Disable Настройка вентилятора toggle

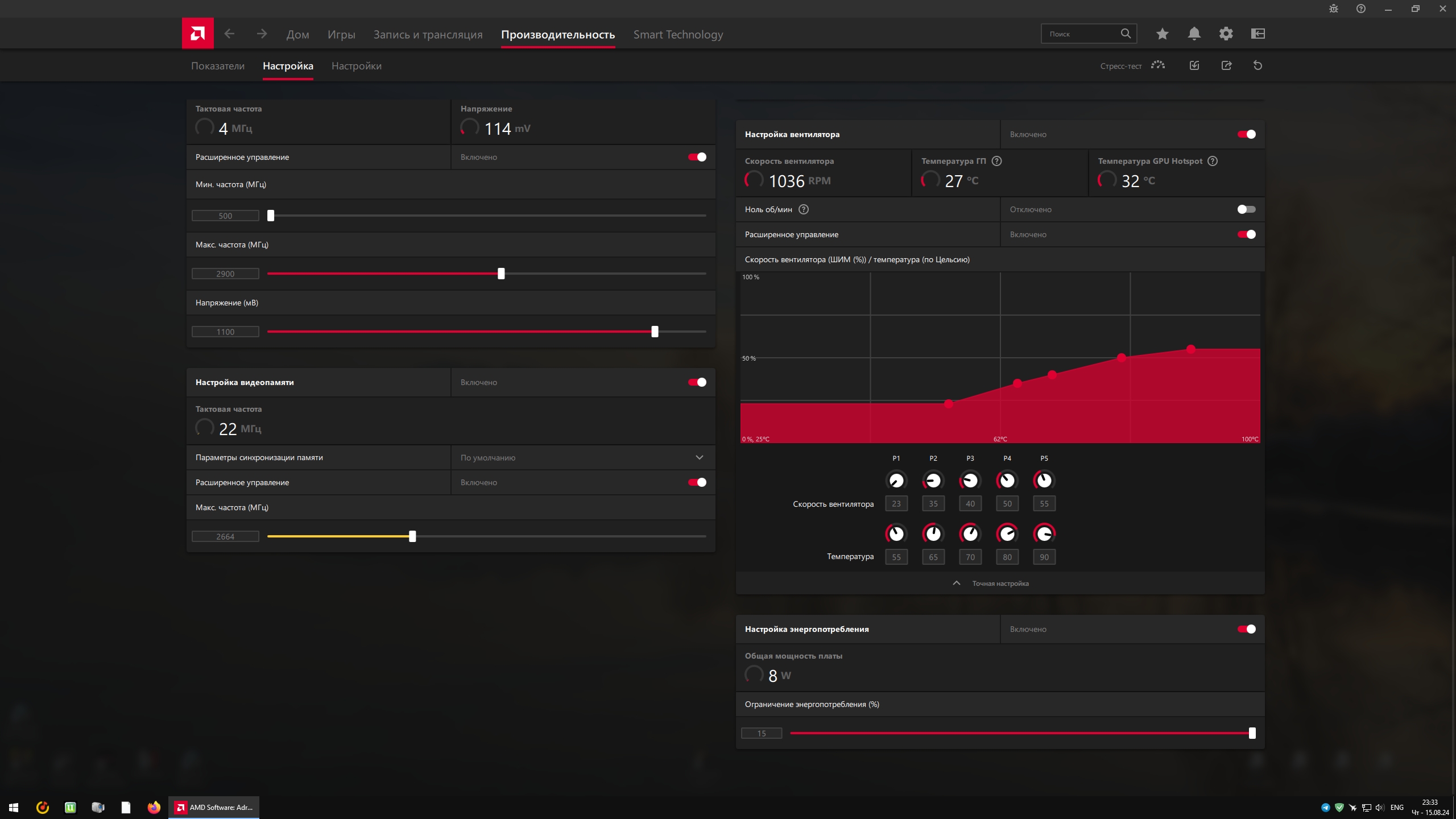pos(1246,134)
